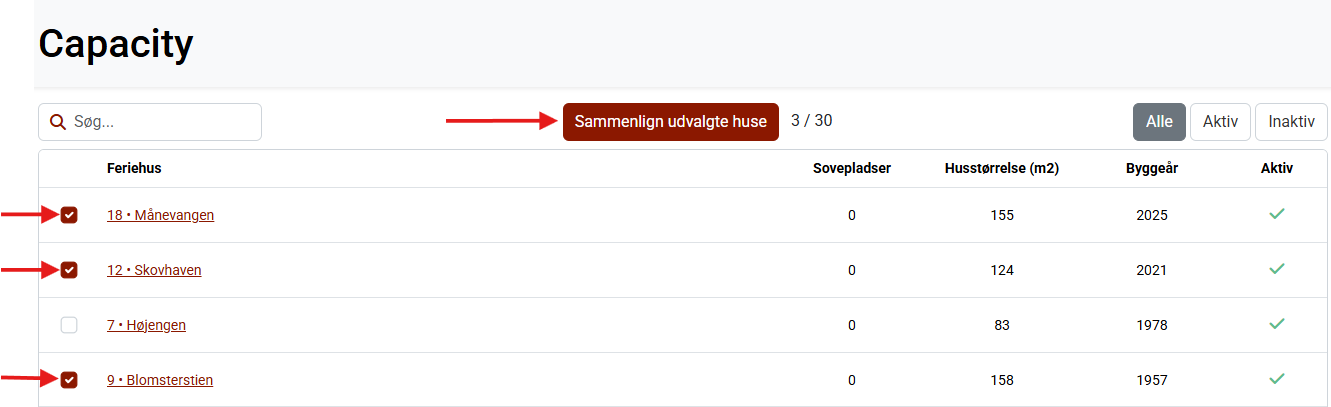Deselect the 12 • Skovhaven checkbox

pos(69,270)
